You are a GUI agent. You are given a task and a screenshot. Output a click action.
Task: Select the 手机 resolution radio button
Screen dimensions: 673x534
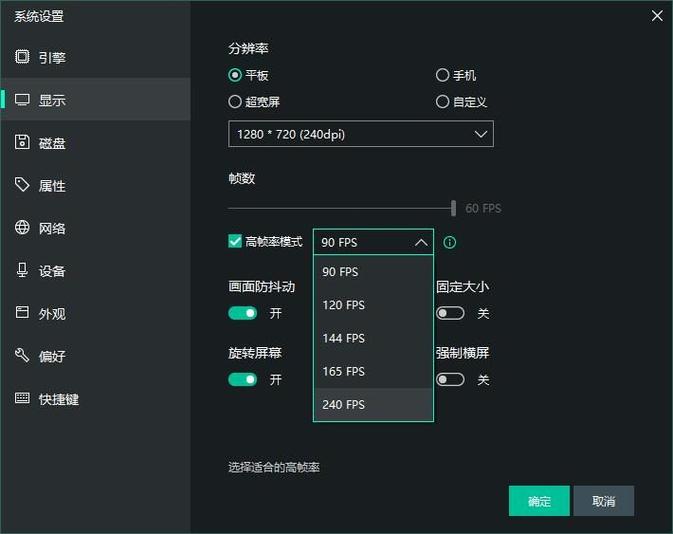coord(443,75)
